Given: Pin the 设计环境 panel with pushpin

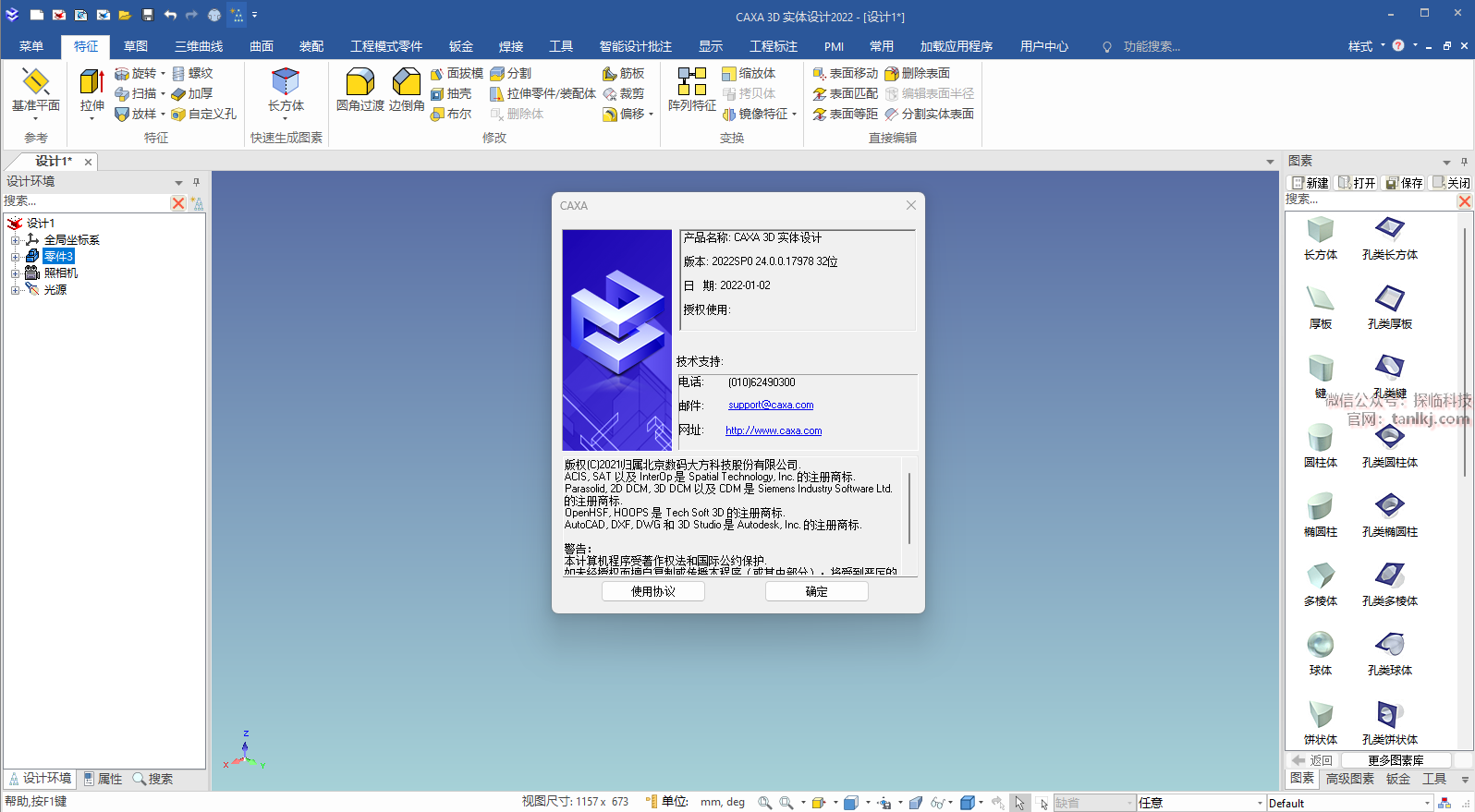Looking at the screenshot, I should pyautogui.click(x=196, y=182).
